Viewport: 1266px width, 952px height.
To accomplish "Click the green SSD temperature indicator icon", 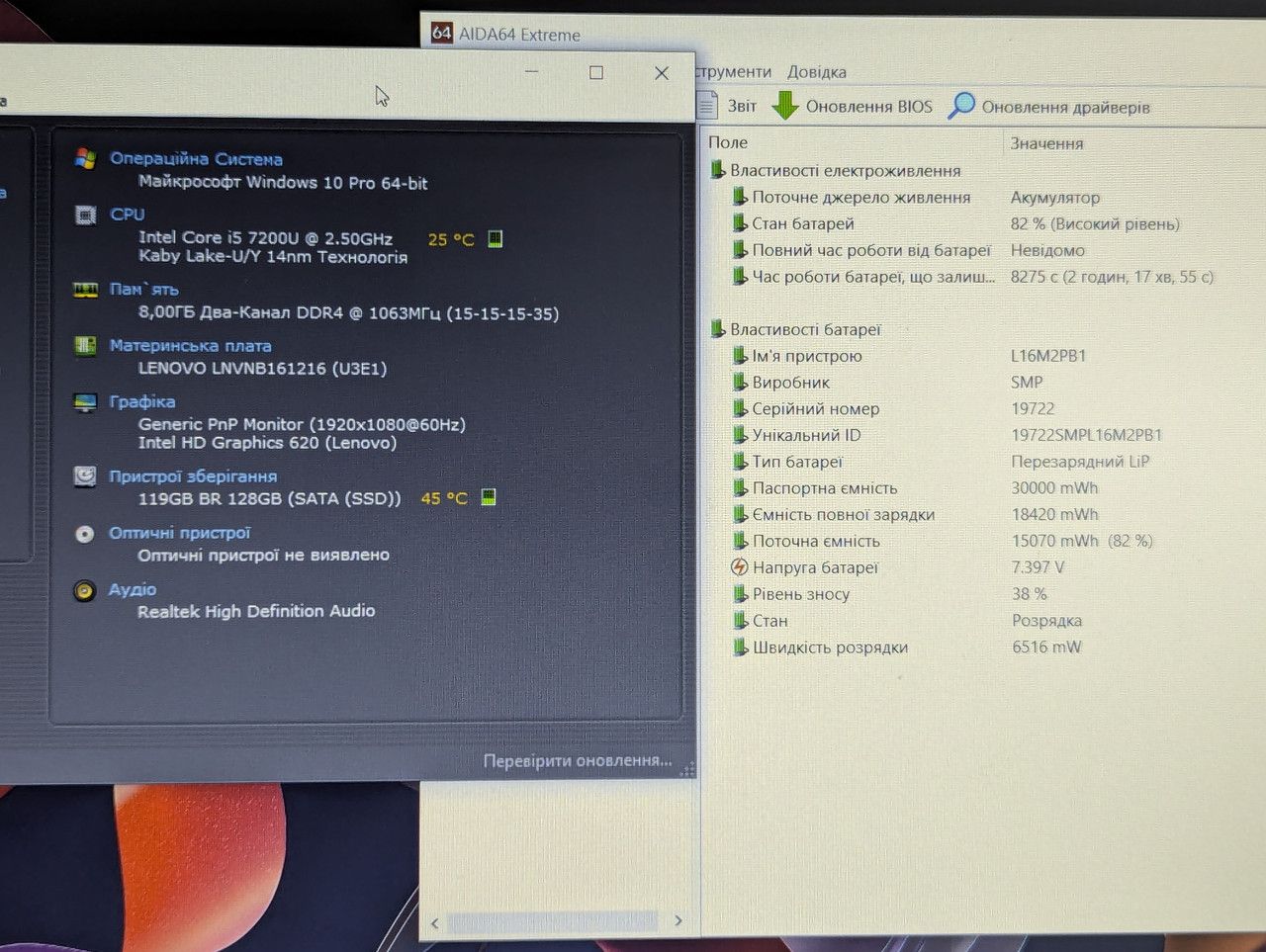I will coord(488,497).
